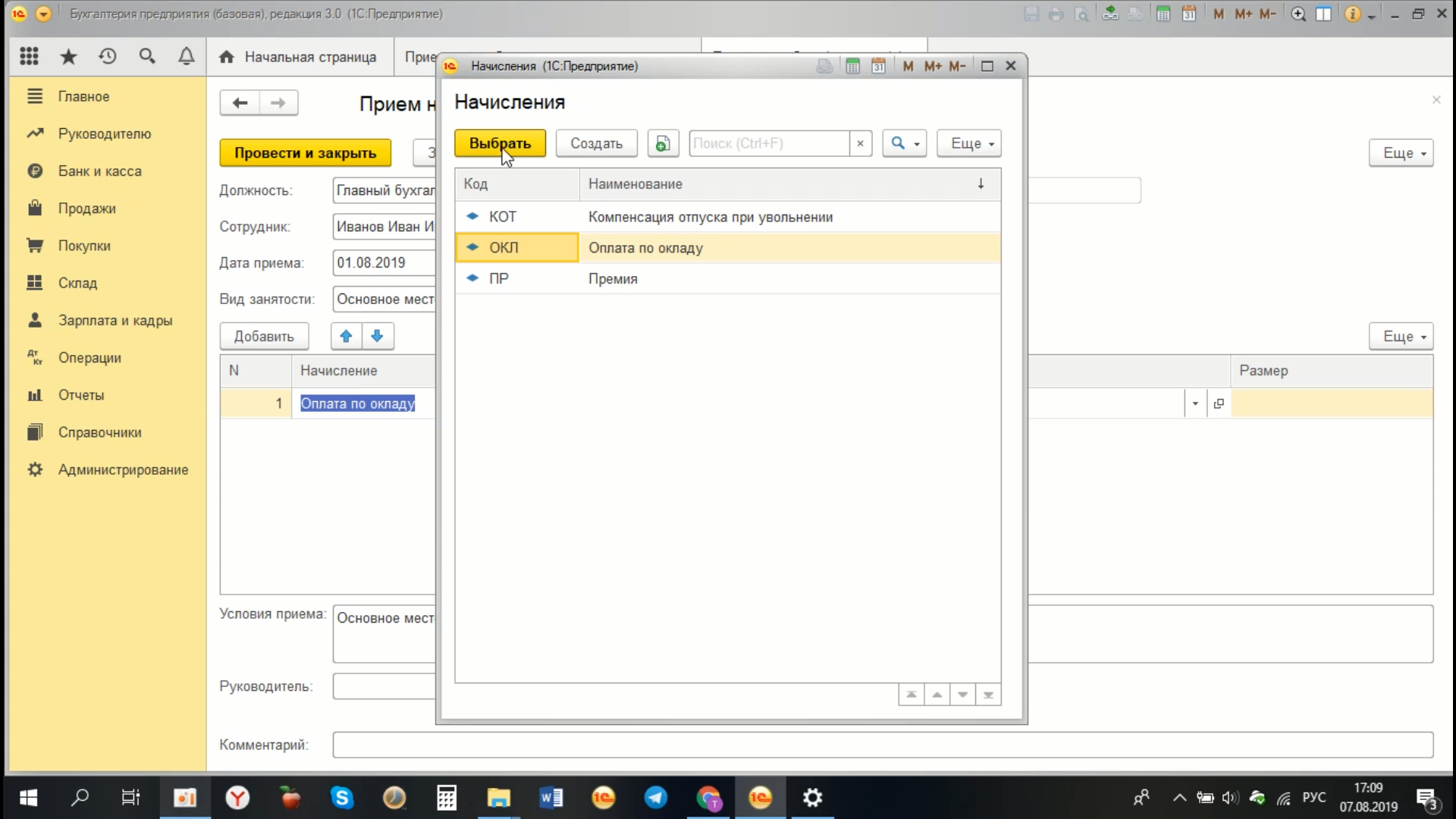Clear the search field input
The width and height of the screenshot is (1456, 819).
(859, 143)
